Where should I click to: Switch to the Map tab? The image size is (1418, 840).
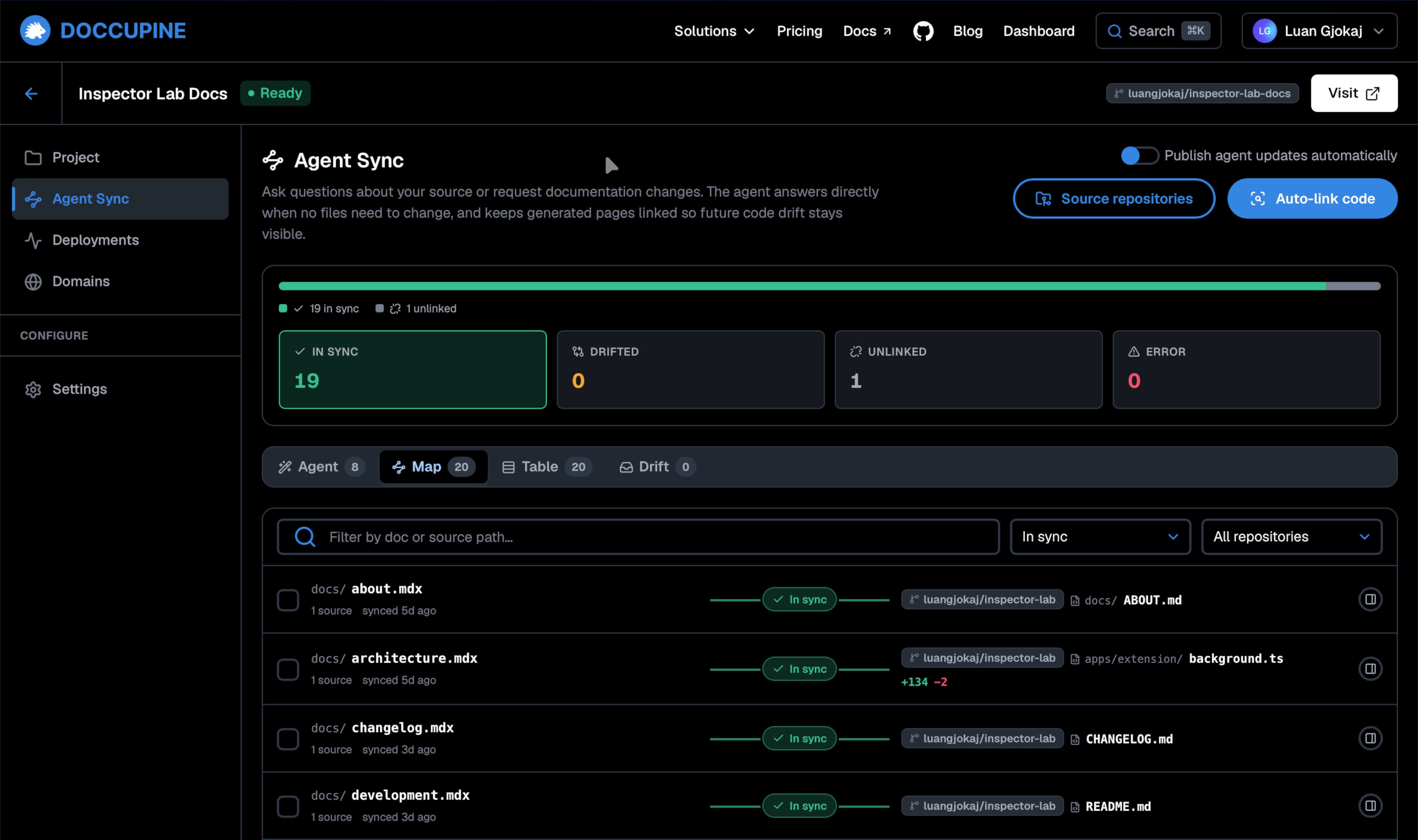pos(433,467)
